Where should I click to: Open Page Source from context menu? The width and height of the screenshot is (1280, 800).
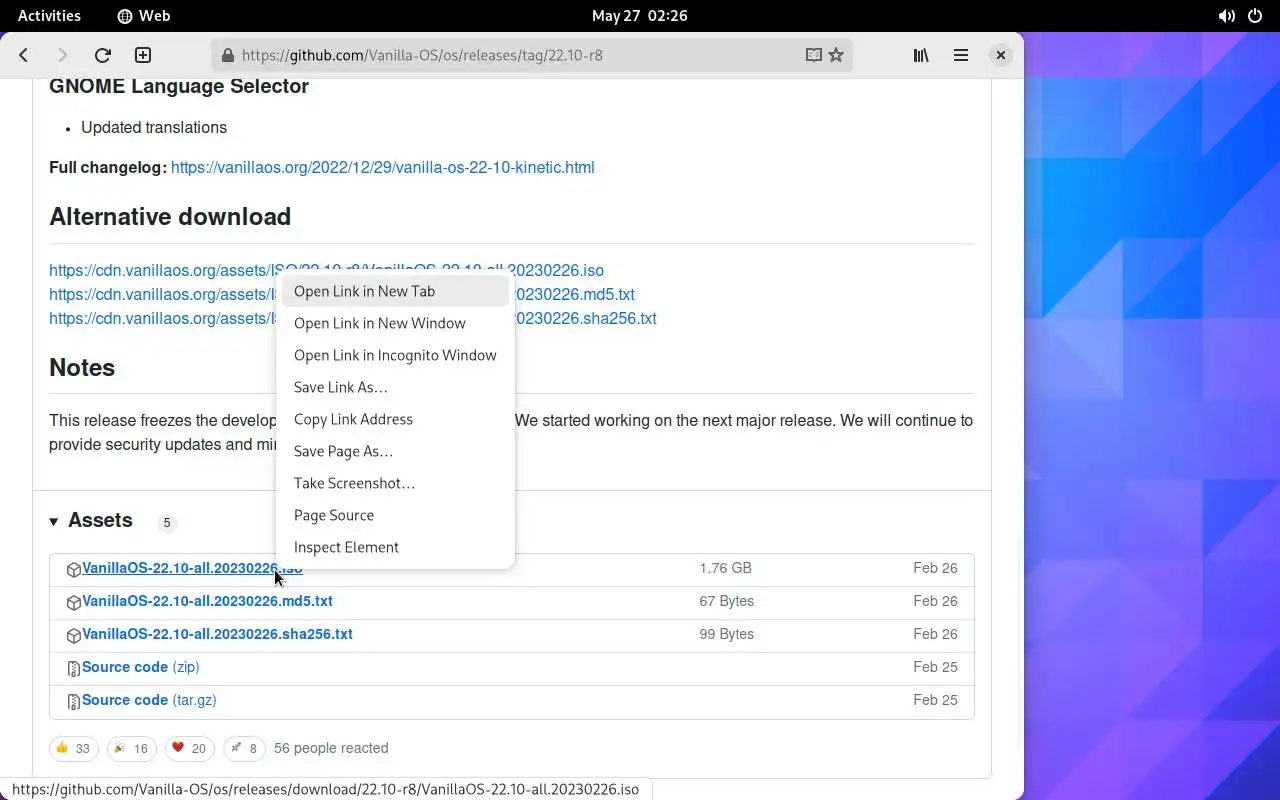[x=395, y=515]
